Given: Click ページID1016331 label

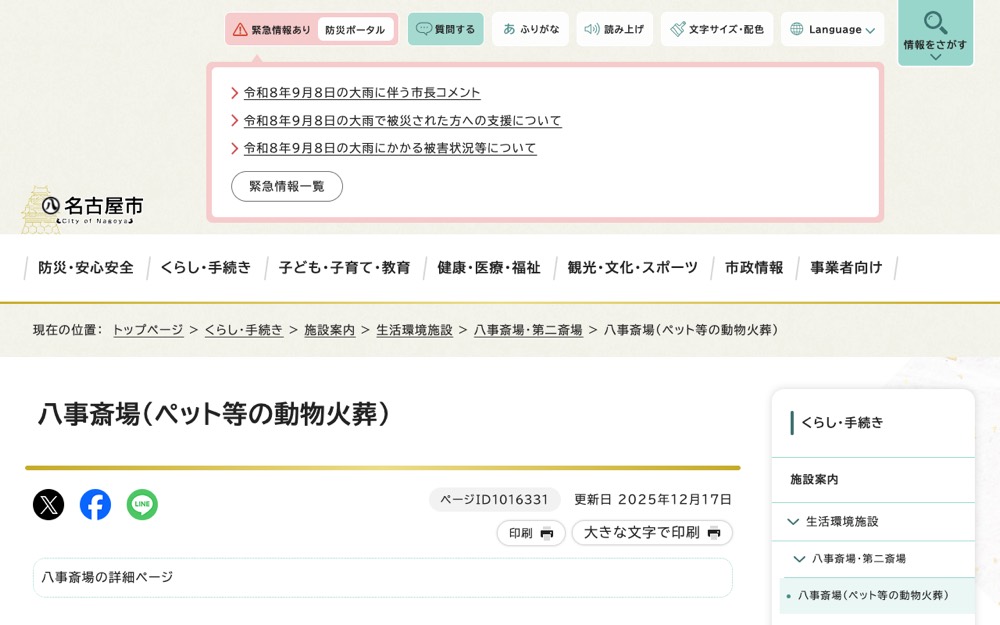Looking at the screenshot, I should [x=494, y=499].
